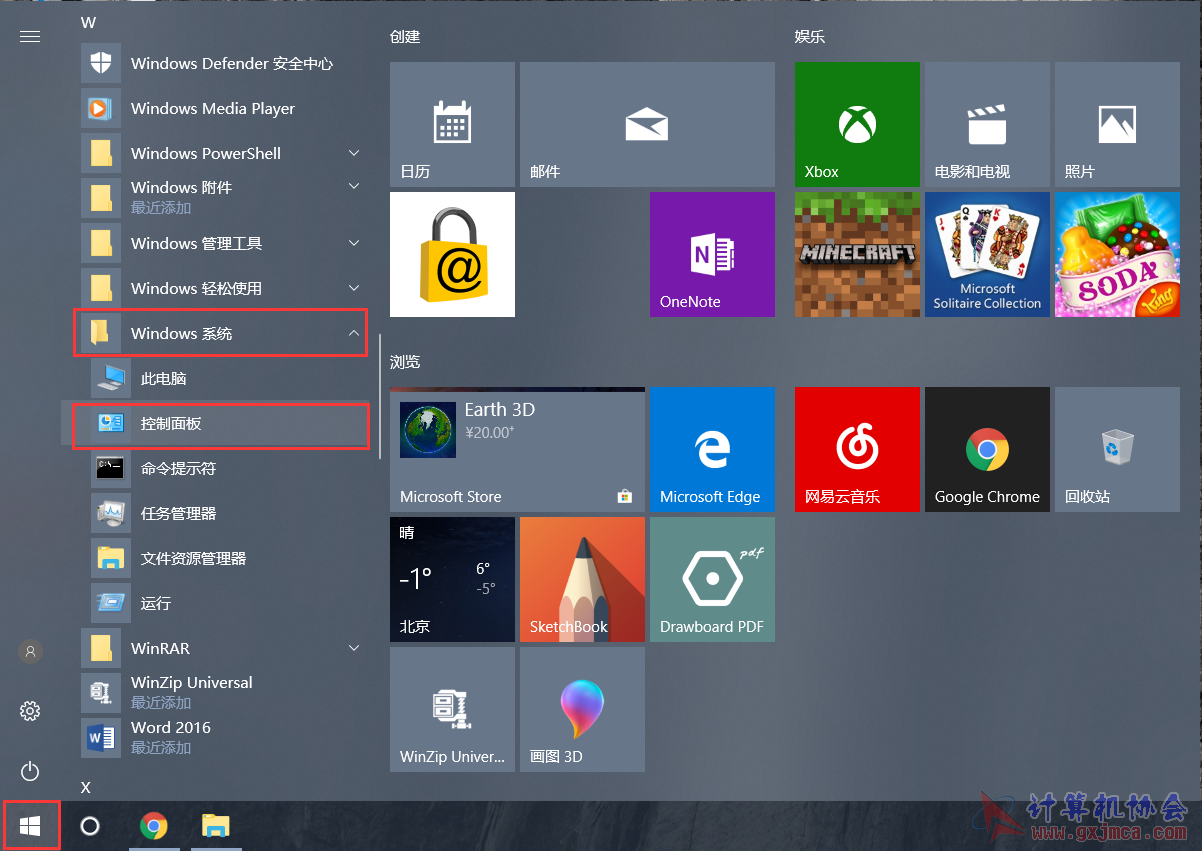
Task: Click the Power button
Action: pos(30,771)
